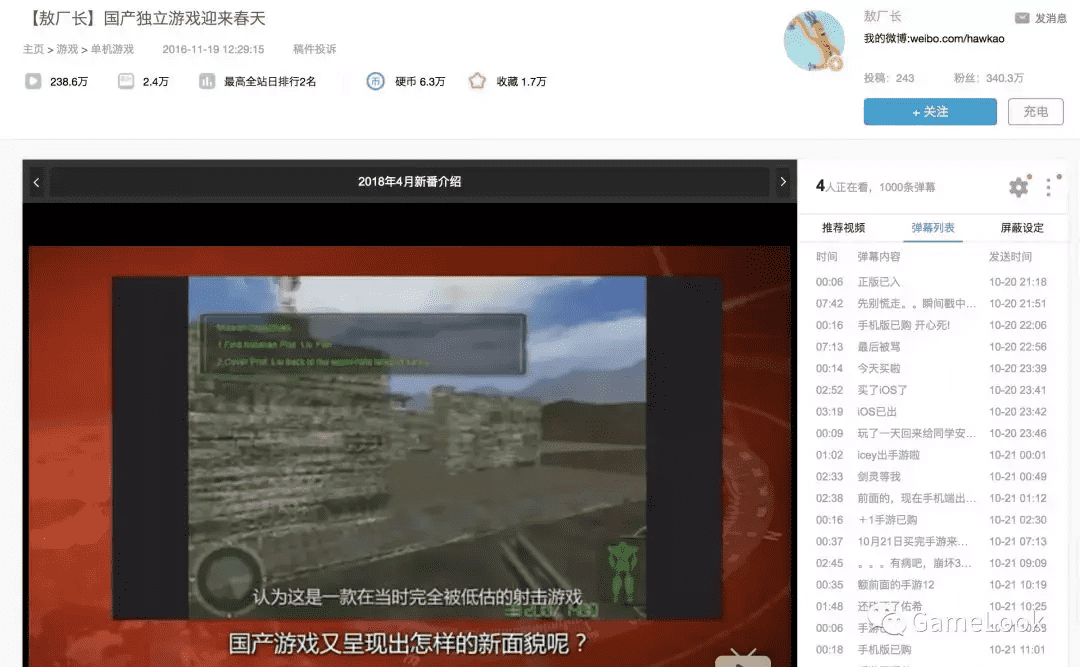Select the danmaku row starting 10月21日买完手游来

click(931, 542)
